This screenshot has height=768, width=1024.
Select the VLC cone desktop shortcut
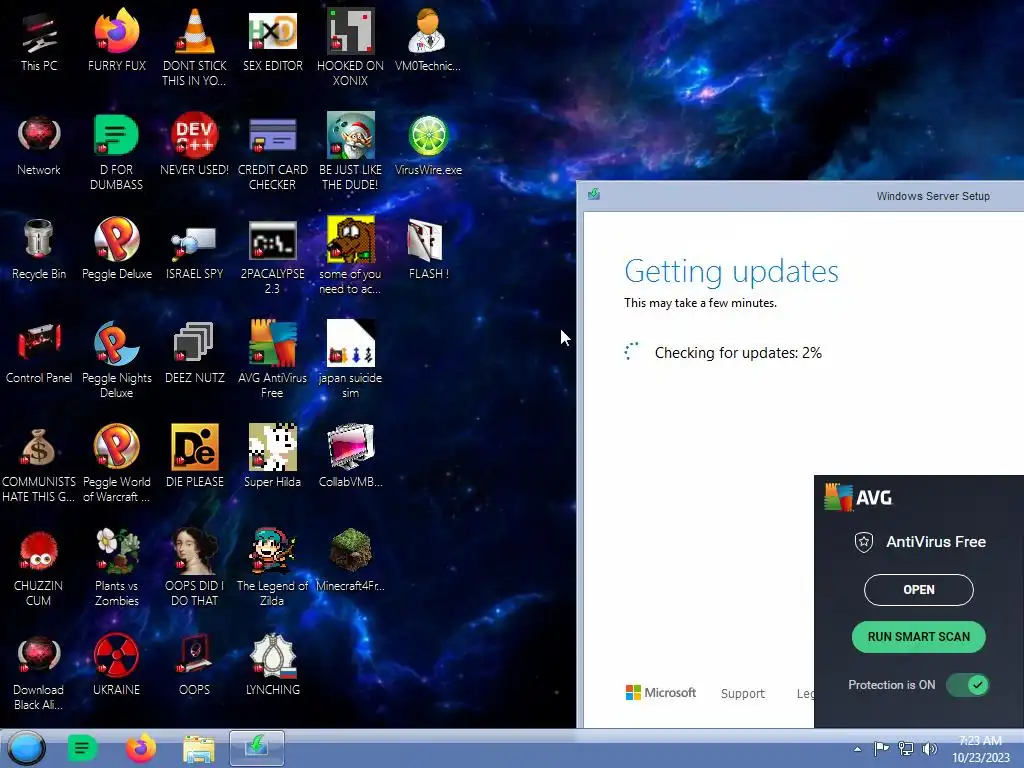[195, 47]
